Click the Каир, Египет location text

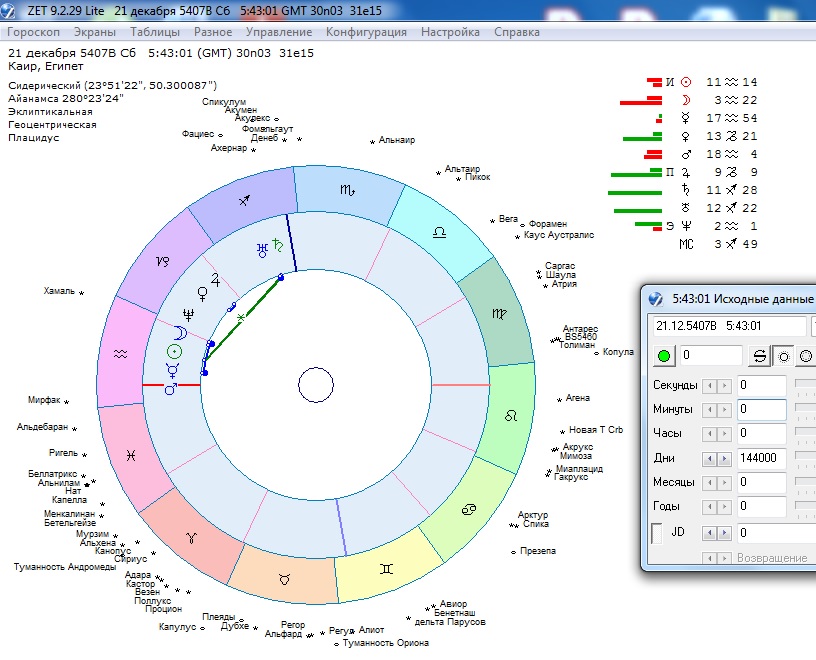pyautogui.click(x=46, y=66)
